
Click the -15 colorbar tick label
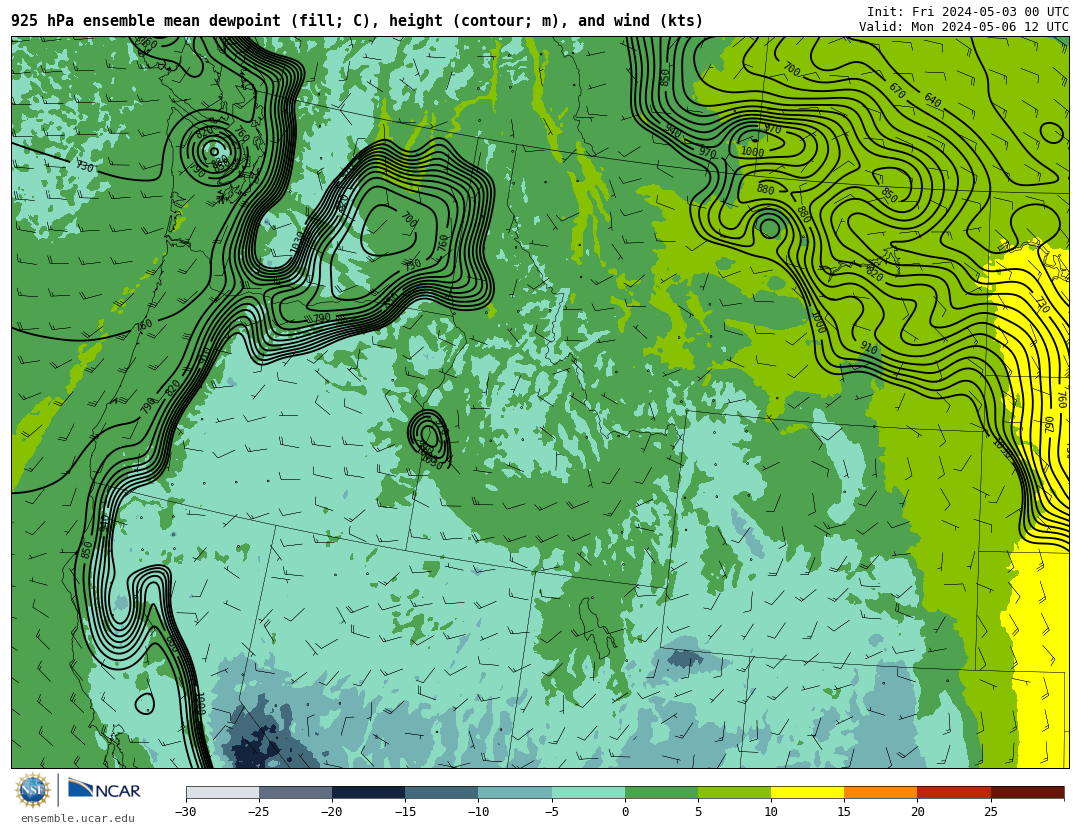pos(405,812)
